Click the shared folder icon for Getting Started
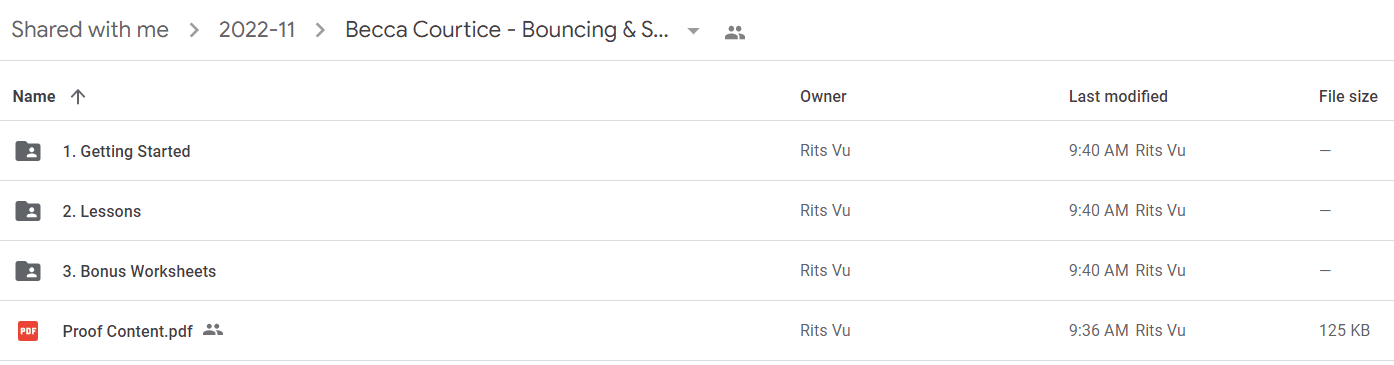Viewport: 1394px width, 365px height. (x=28, y=151)
